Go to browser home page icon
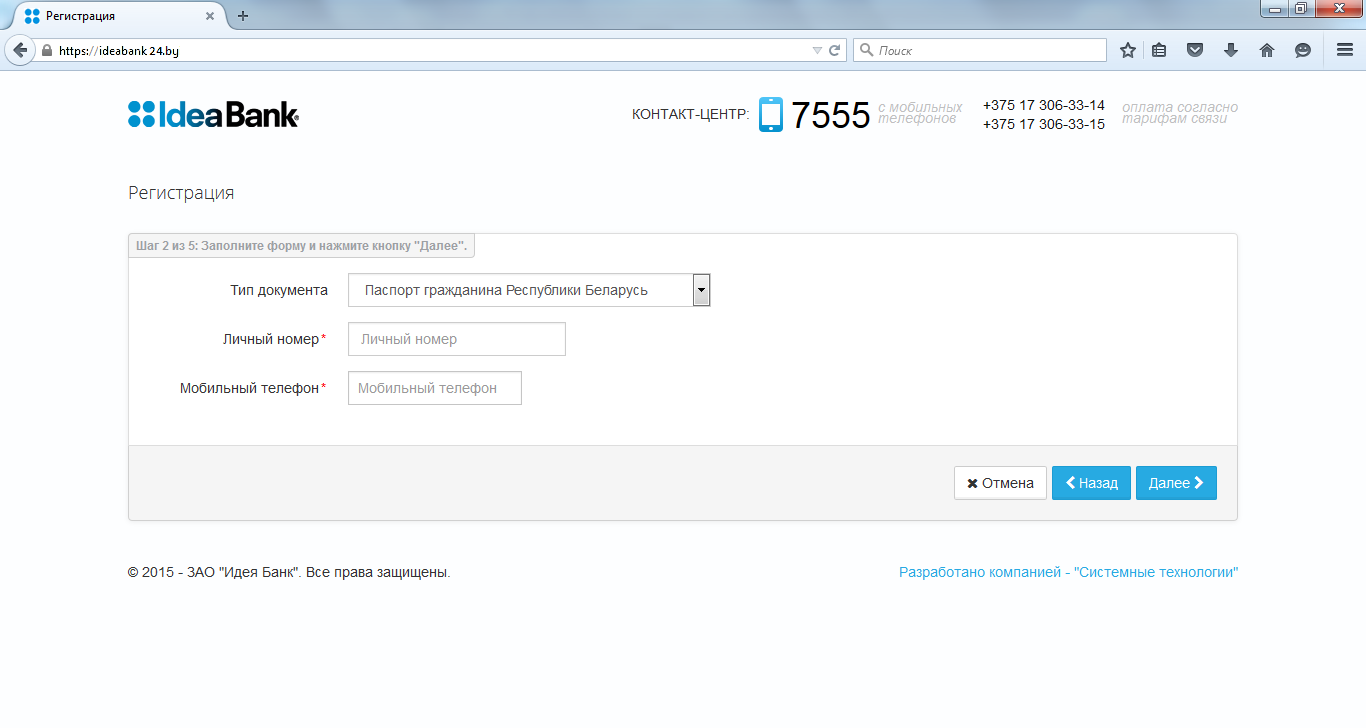The height and width of the screenshot is (728, 1366). coord(1267,50)
